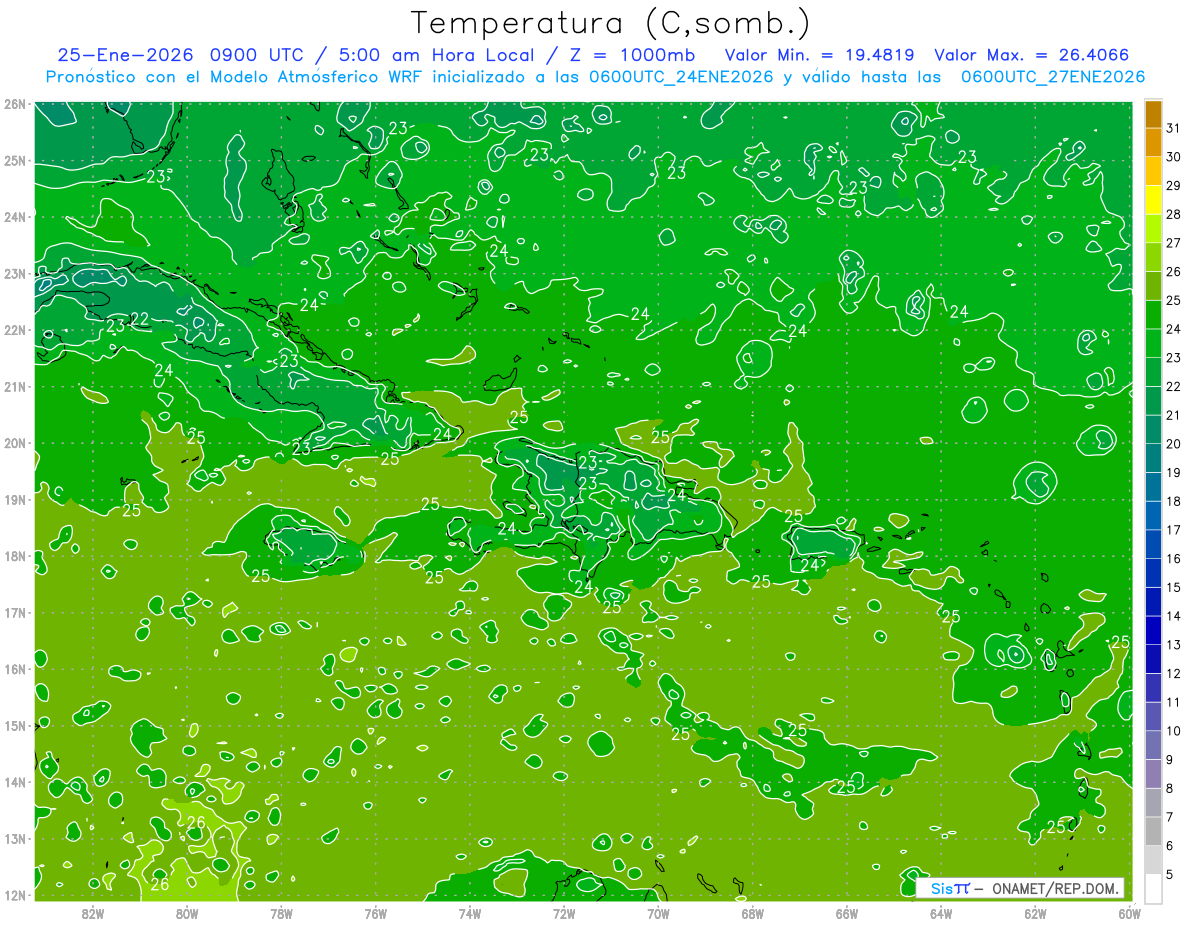The image size is (1200, 927).
Task: Click longitude axis label '72W'
Action: coord(564,913)
